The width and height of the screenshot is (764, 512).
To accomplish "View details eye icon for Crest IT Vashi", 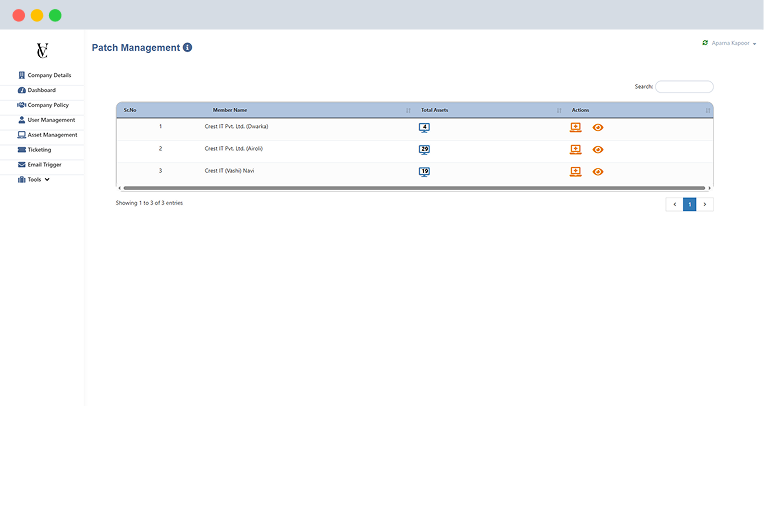I will coord(598,171).
